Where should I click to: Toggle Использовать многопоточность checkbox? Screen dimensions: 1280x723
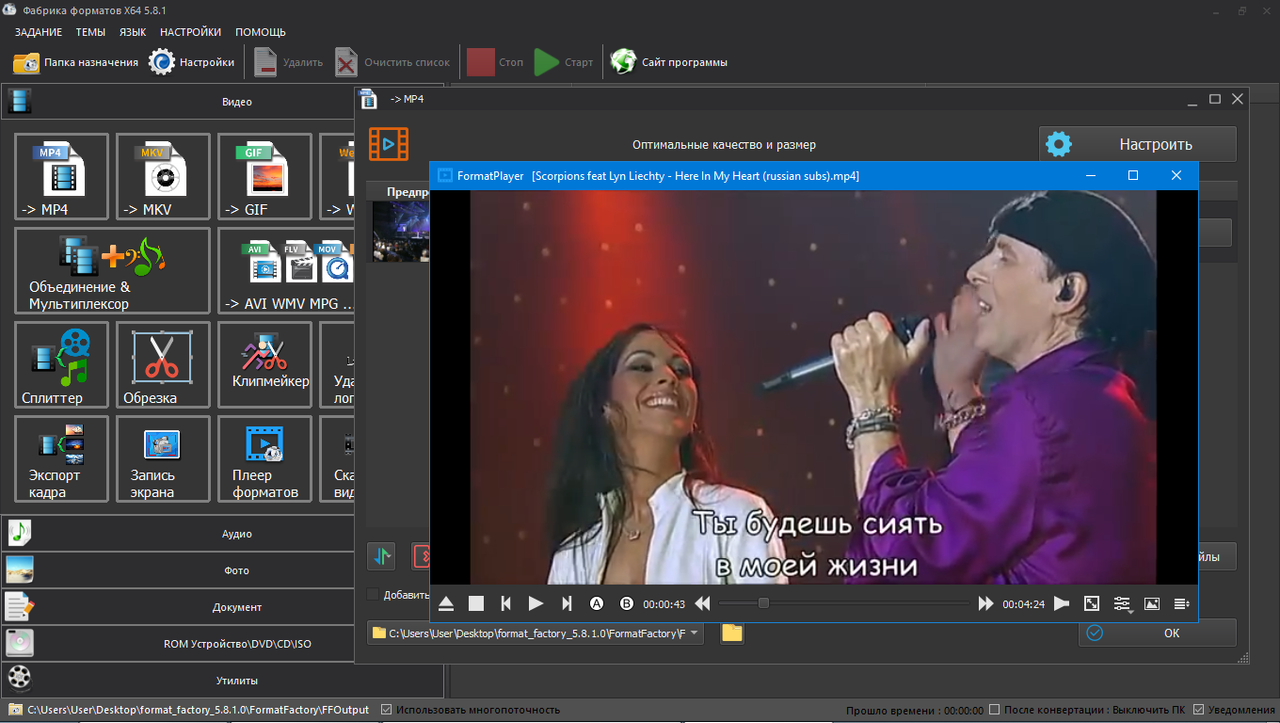(x=388, y=710)
